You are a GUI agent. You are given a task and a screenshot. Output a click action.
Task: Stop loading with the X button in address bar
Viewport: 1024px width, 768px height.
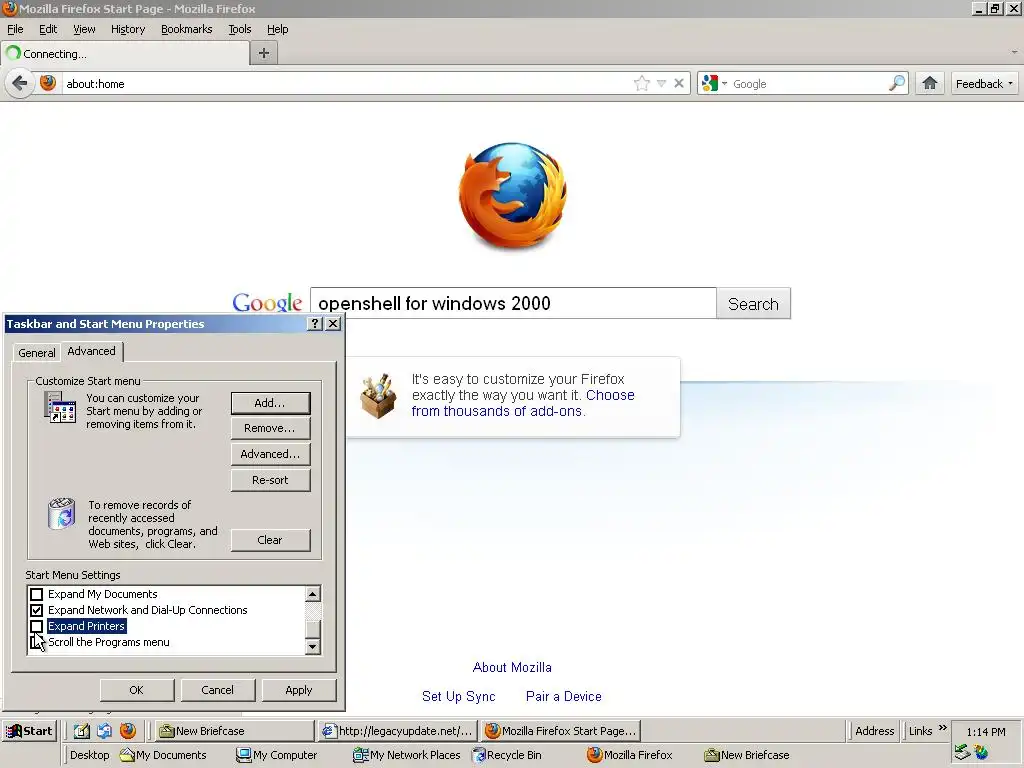click(679, 84)
